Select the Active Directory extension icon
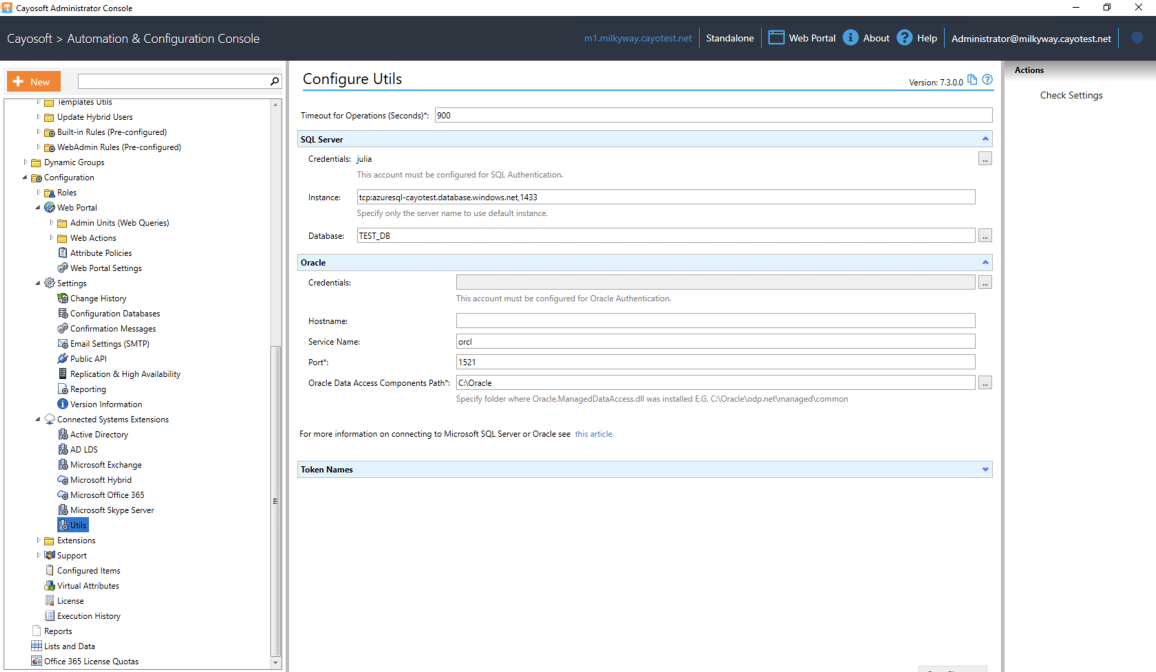This screenshot has width=1156, height=672. click(x=63, y=434)
